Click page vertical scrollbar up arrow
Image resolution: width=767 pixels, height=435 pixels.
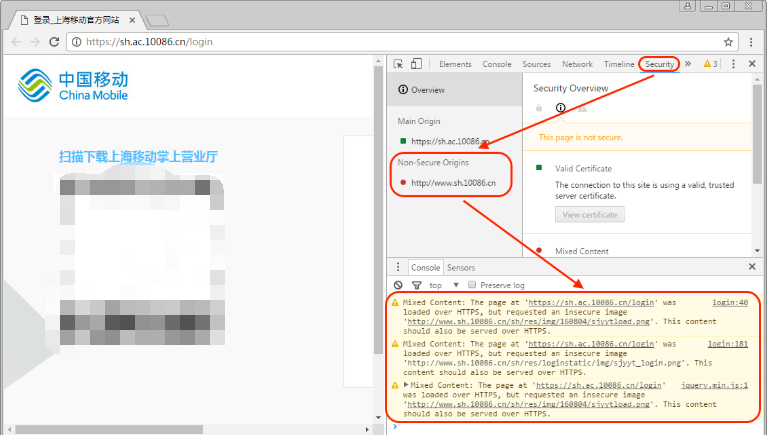[x=378, y=62]
